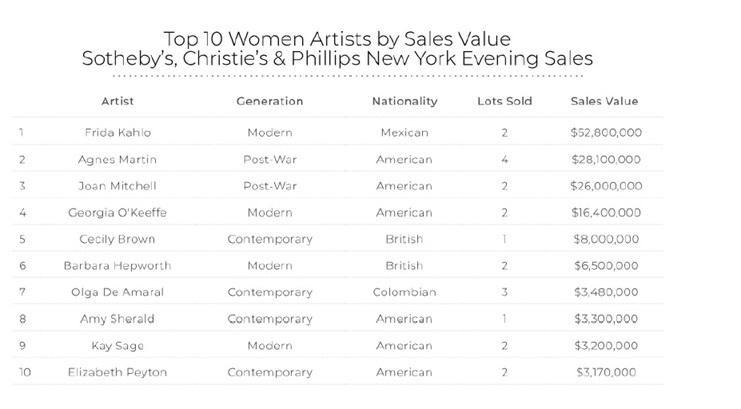Image resolution: width=741 pixels, height=409 pixels.
Task: Select the $28,100,000 sales value cell
Action: pyautogui.click(x=604, y=160)
